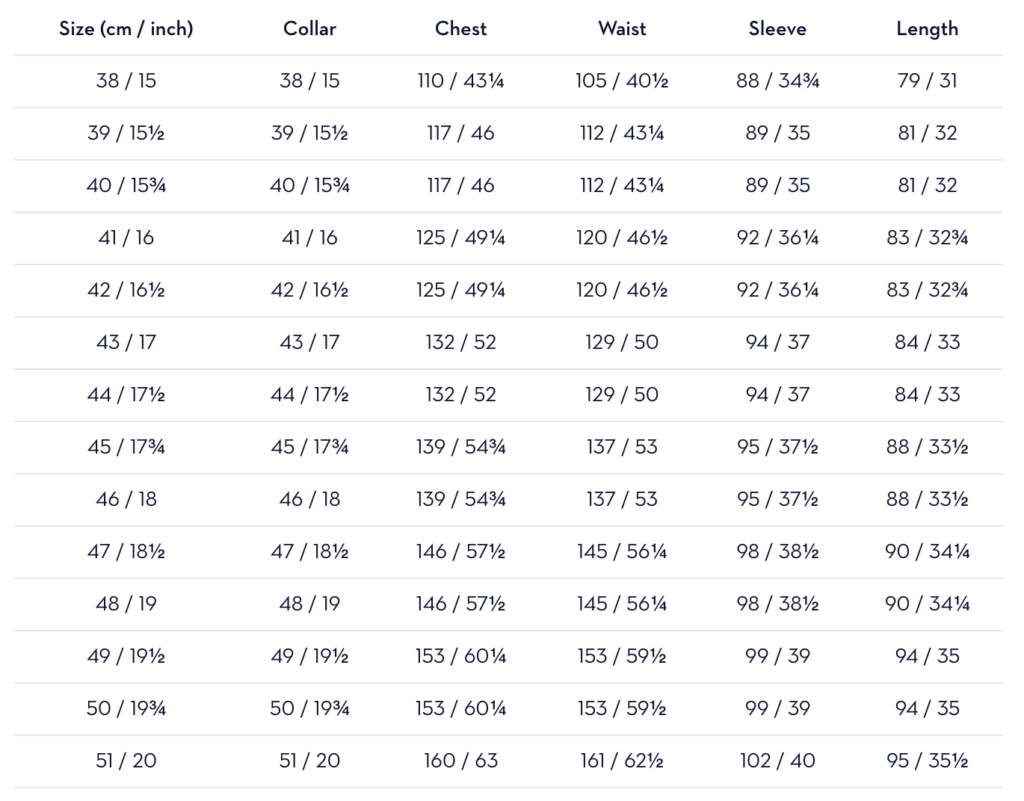Select the length value 79 / 31
The height and width of the screenshot is (801, 1024).
[927, 81]
